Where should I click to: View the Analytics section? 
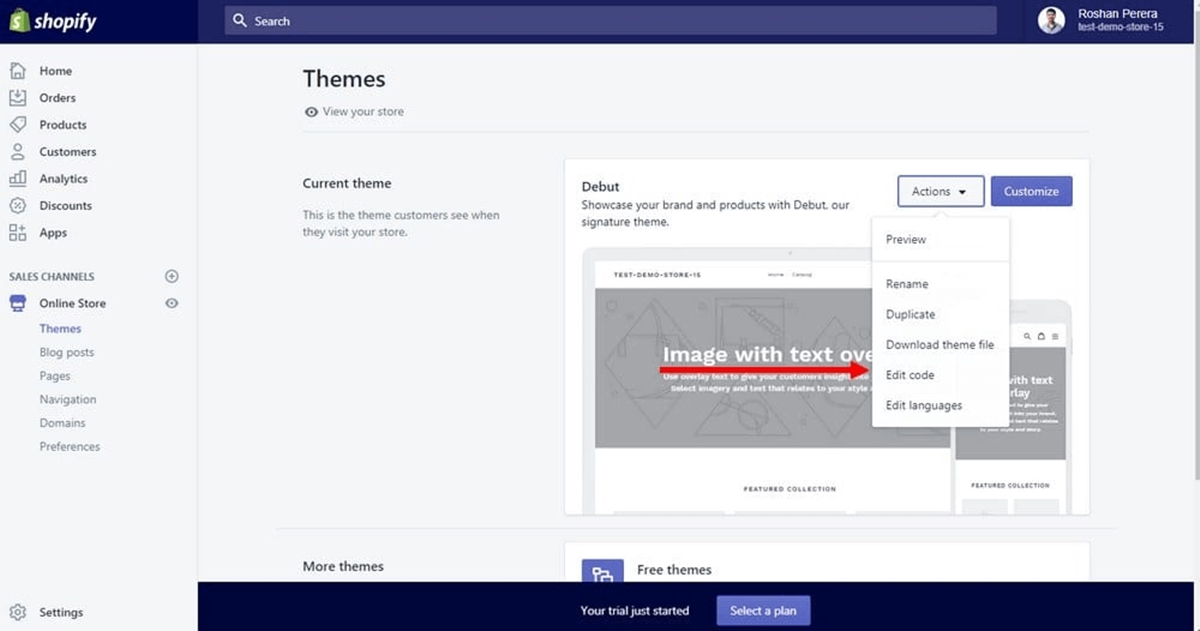(63, 179)
